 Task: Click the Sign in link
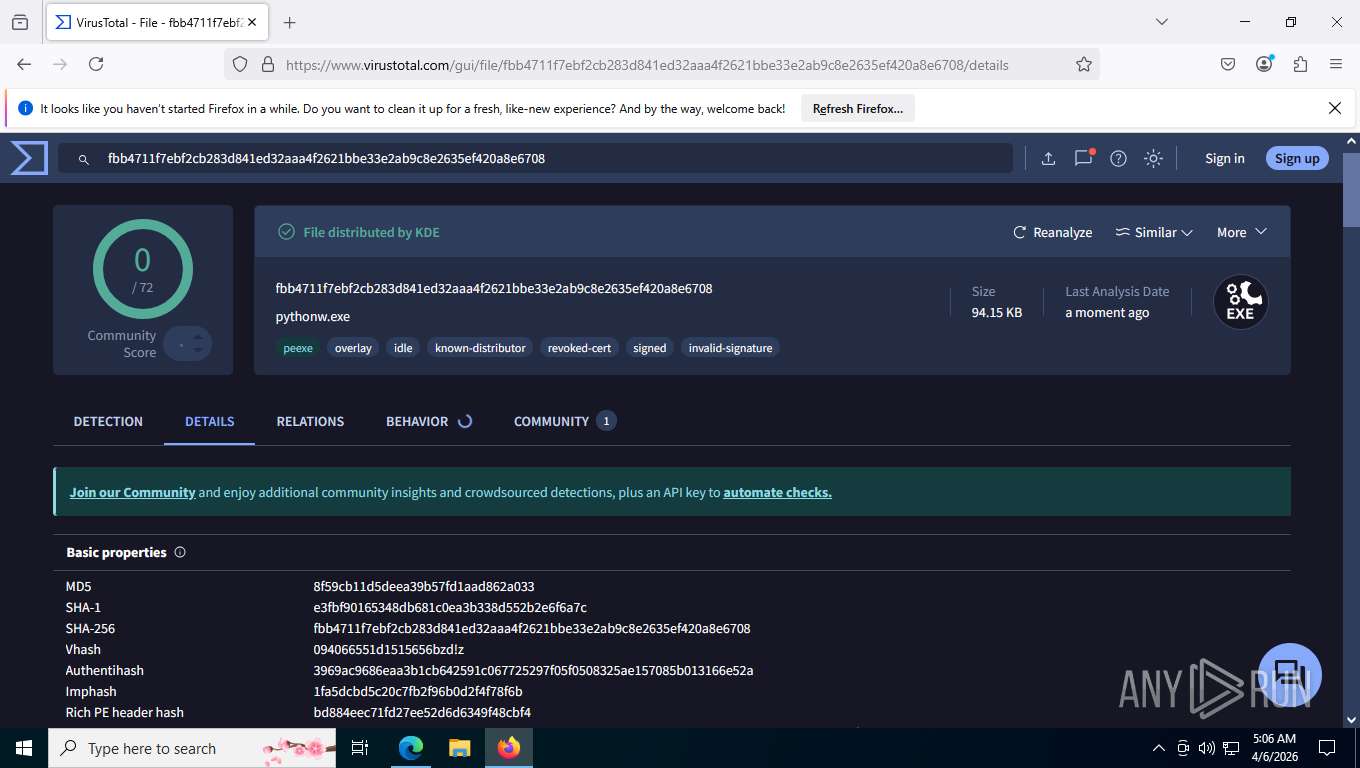pyautogui.click(x=1225, y=158)
